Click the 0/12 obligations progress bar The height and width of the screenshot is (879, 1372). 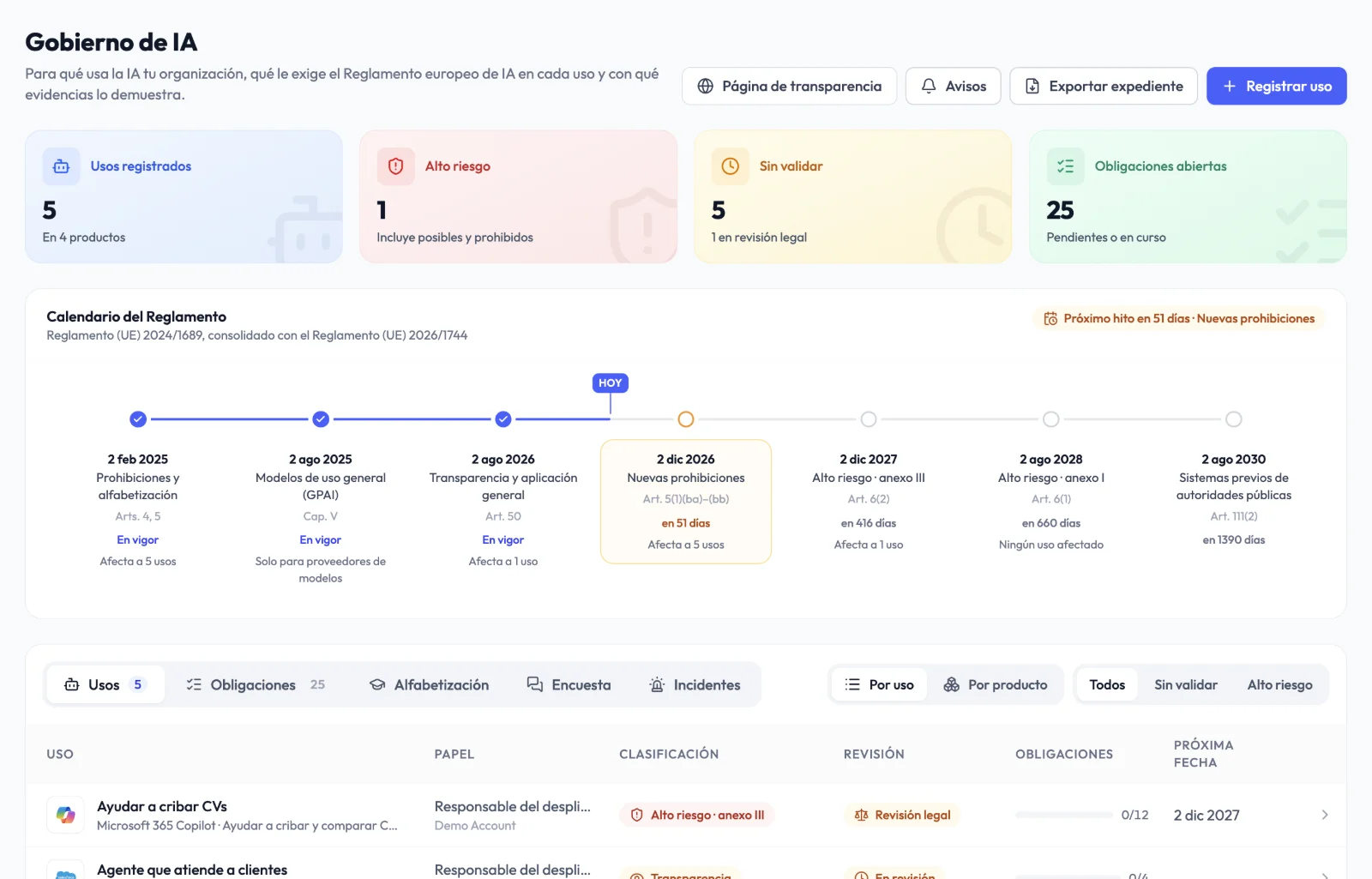[x=1063, y=815]
